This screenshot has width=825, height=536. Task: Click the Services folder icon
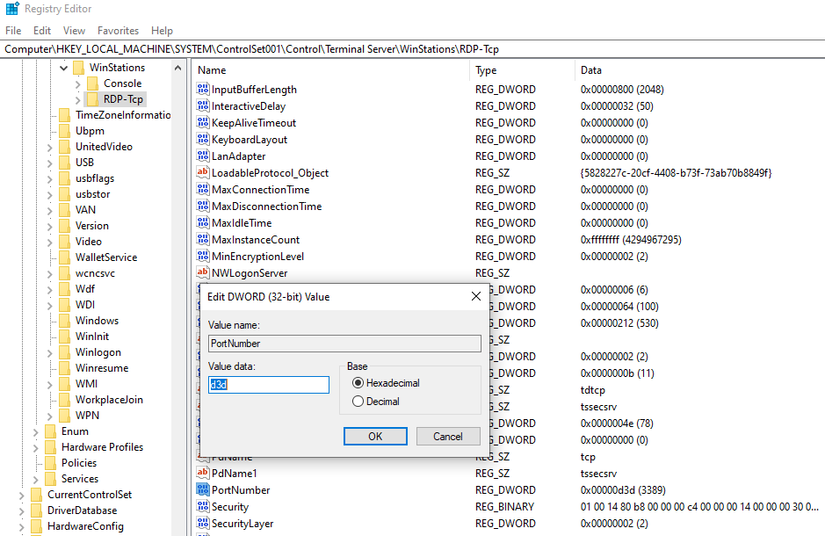pos(51,479)
